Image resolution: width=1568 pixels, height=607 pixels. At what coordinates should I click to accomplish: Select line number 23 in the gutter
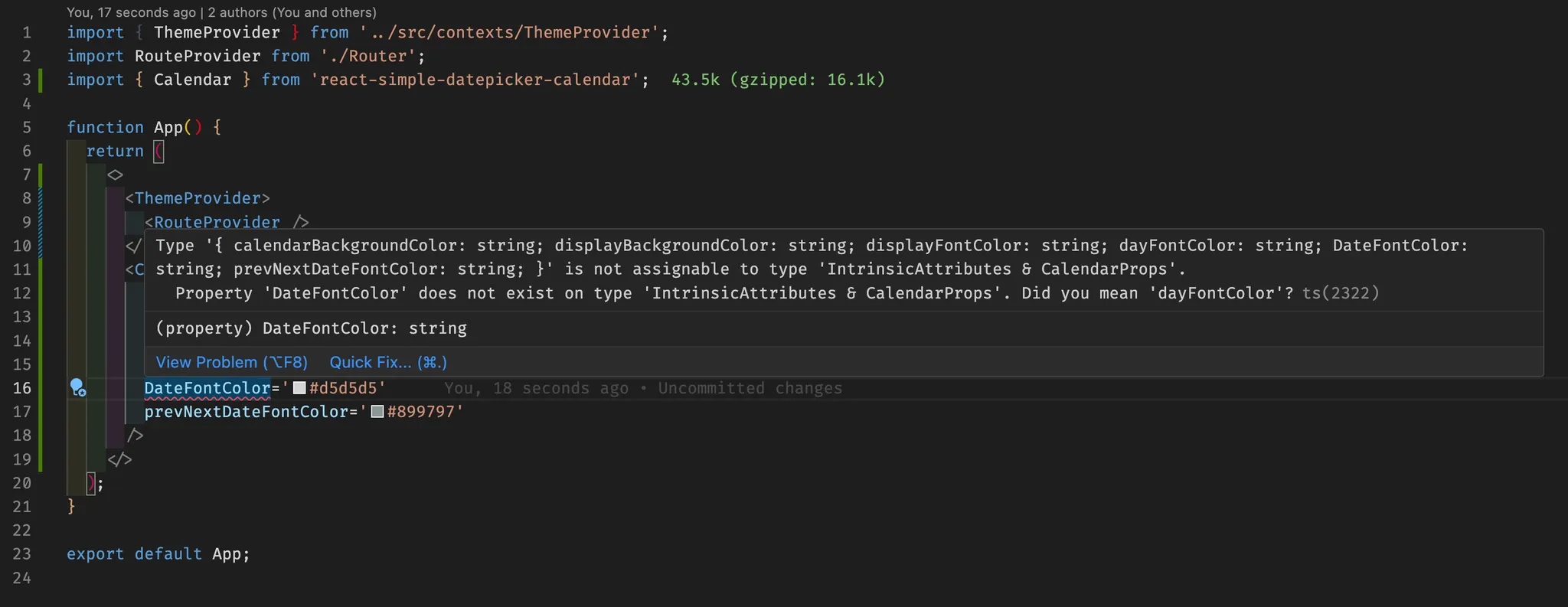(22, 553)
